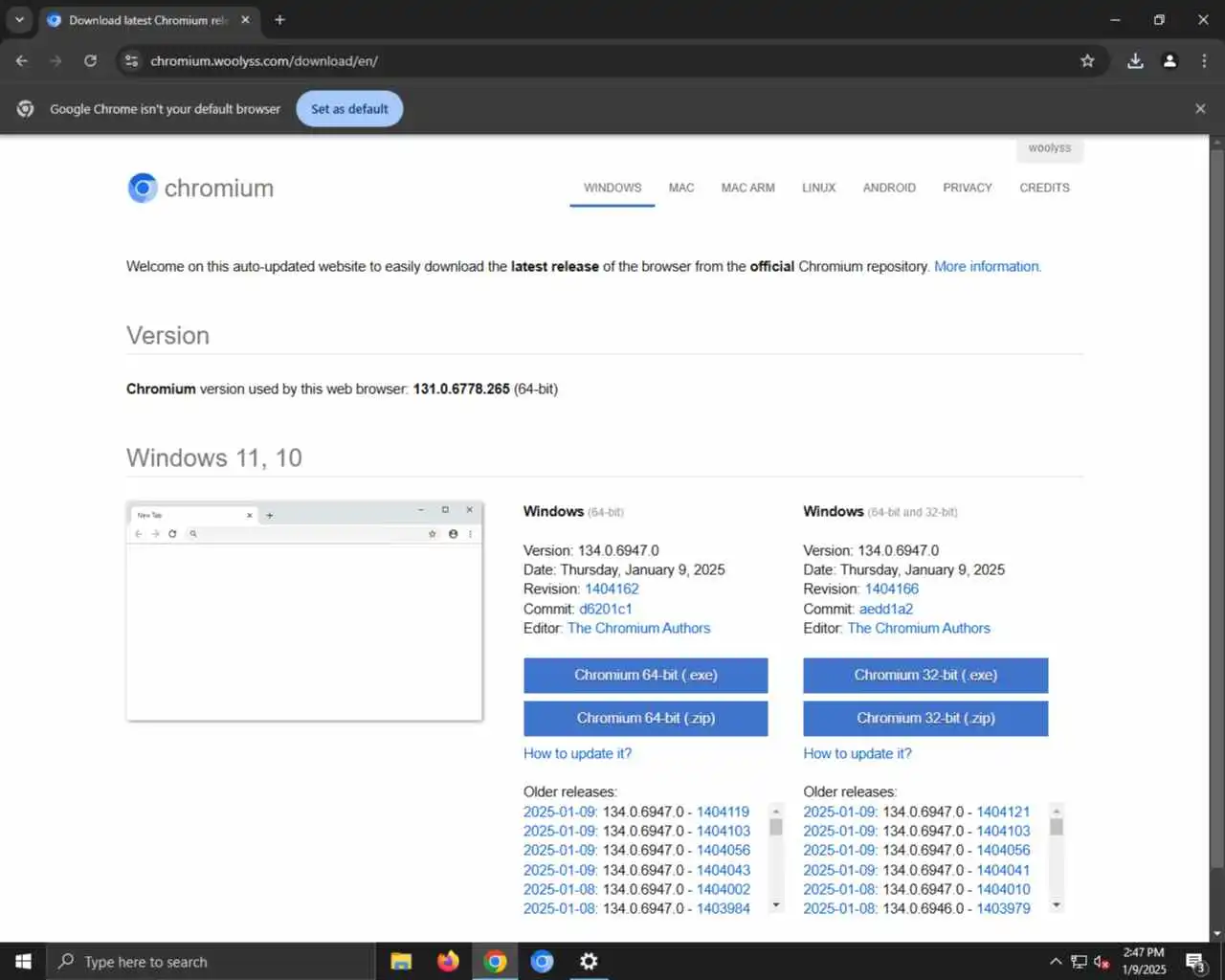This screenshot has height=980, width=1225.
Task: Open the Chrome three-dot menu
Action: 1204,60
